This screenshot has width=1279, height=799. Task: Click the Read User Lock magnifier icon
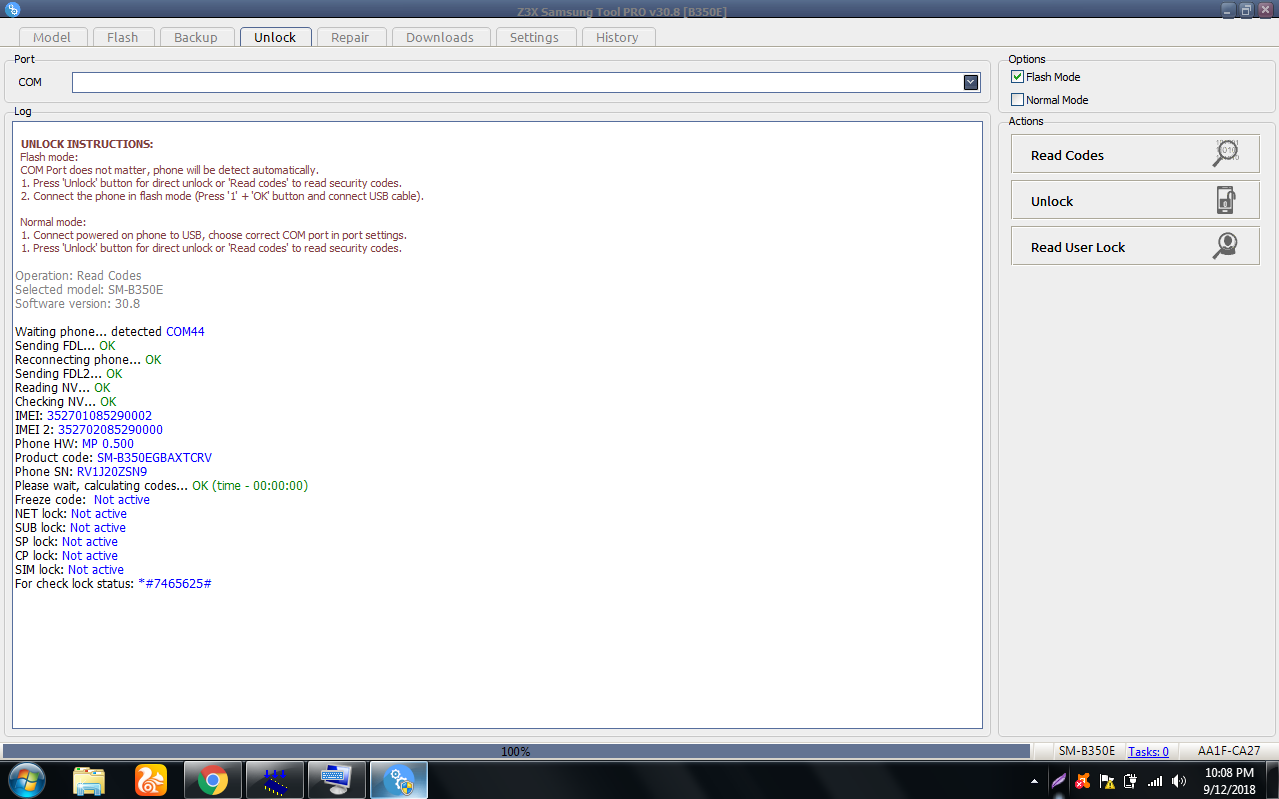coord(1226,246)
